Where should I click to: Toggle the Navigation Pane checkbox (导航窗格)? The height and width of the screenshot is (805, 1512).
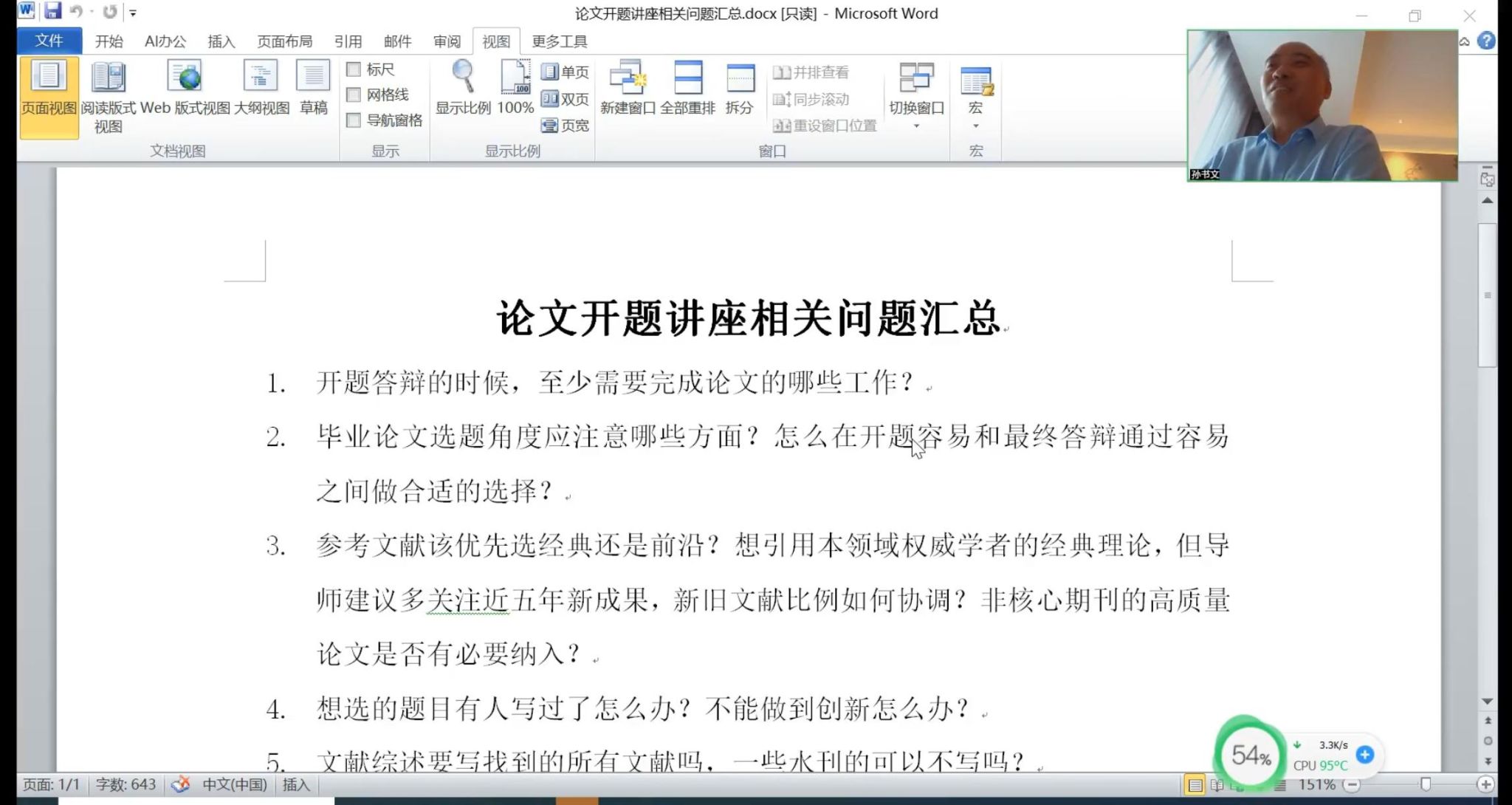(x=354, y=120)
